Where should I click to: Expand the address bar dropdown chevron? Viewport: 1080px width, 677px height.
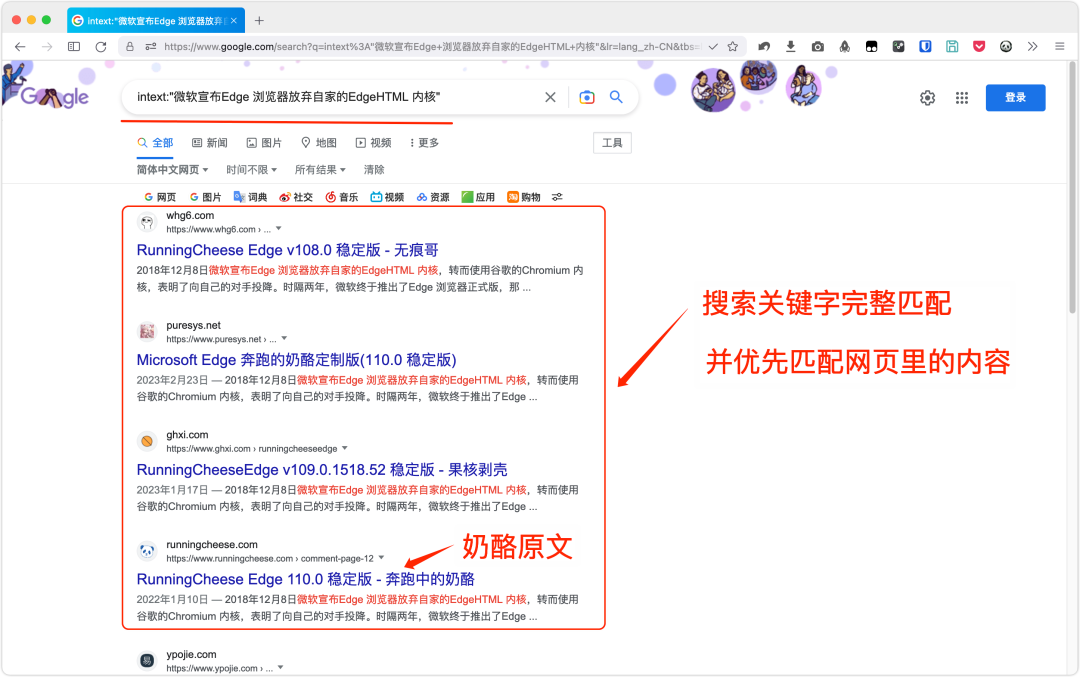713,47
